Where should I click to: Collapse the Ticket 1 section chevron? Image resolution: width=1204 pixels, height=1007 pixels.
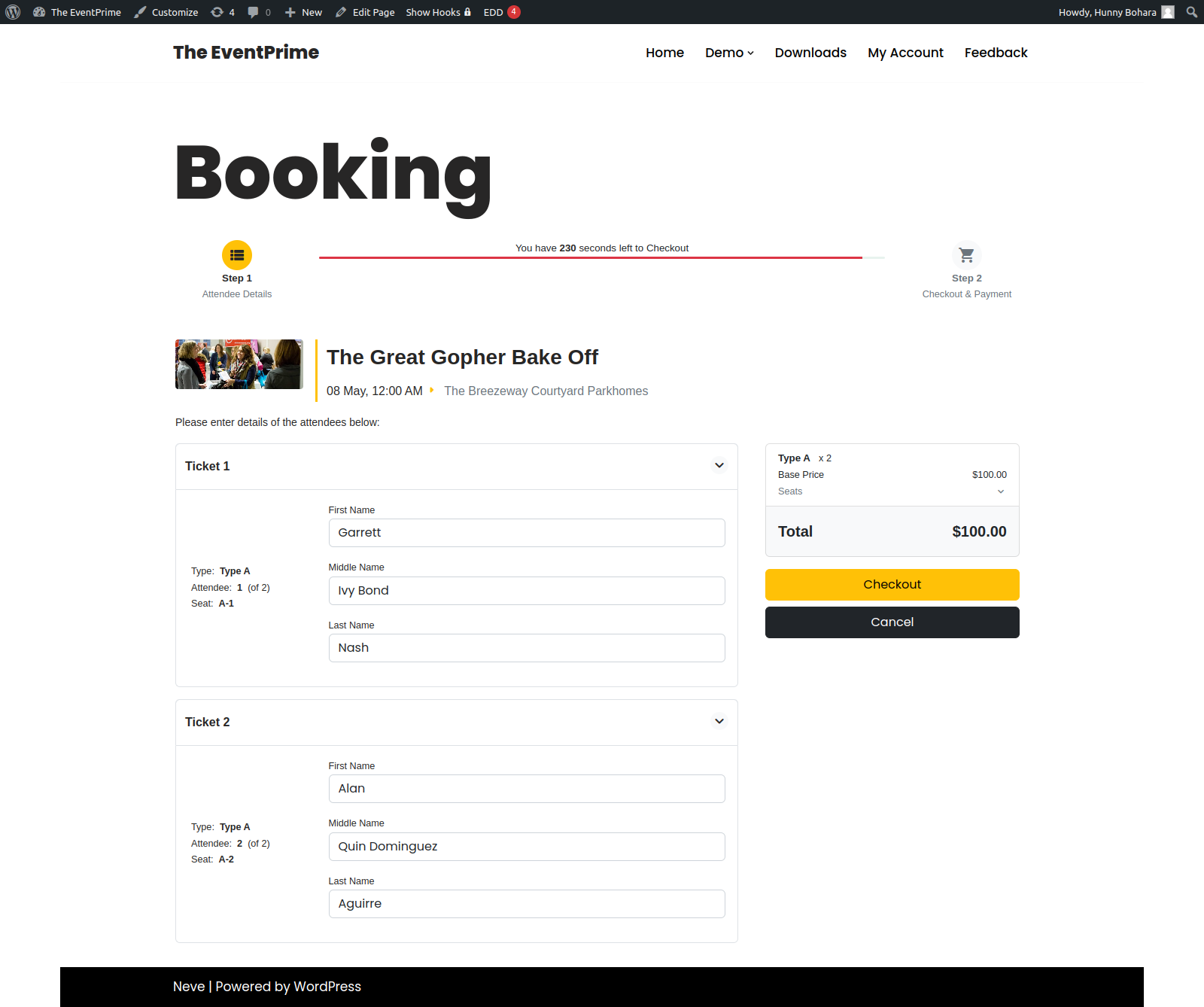click(719, 465)
